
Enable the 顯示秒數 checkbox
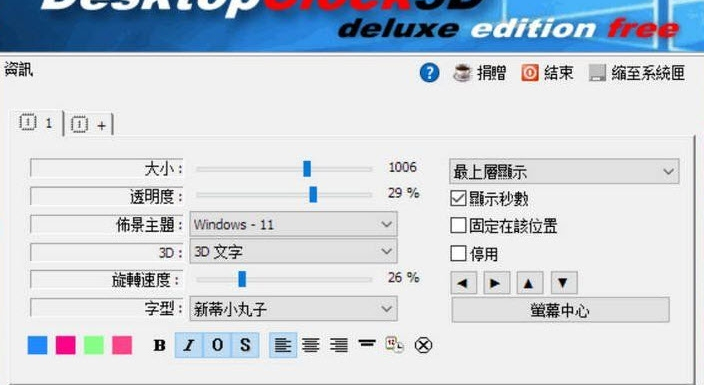[458, 198]
